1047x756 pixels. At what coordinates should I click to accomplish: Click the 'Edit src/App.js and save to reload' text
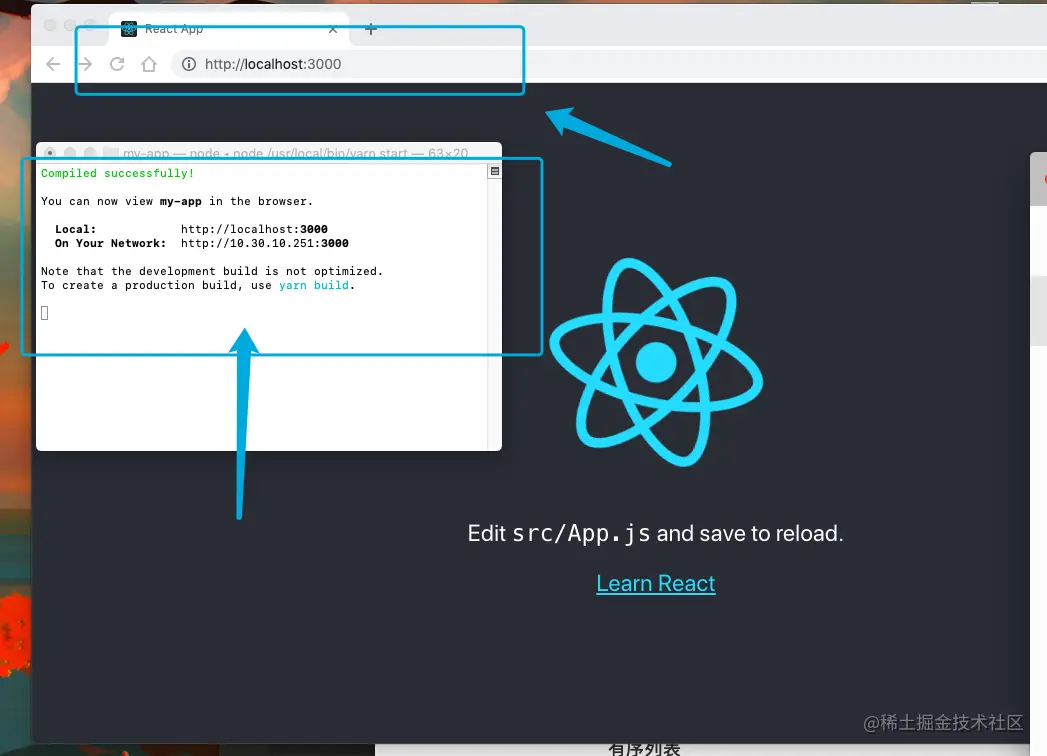coord(656,534)
